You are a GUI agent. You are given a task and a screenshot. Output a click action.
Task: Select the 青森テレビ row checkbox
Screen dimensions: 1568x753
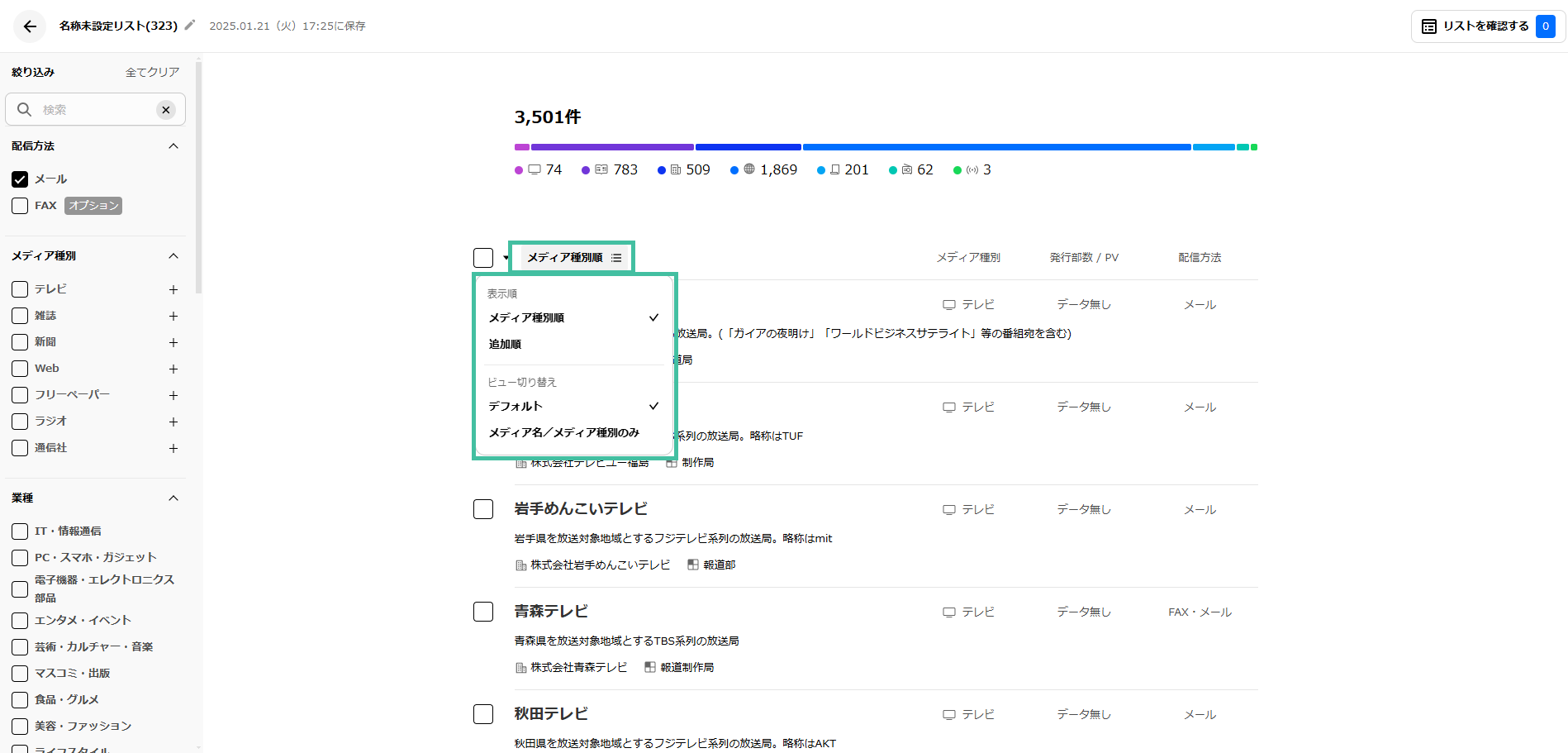pos(483,612)
